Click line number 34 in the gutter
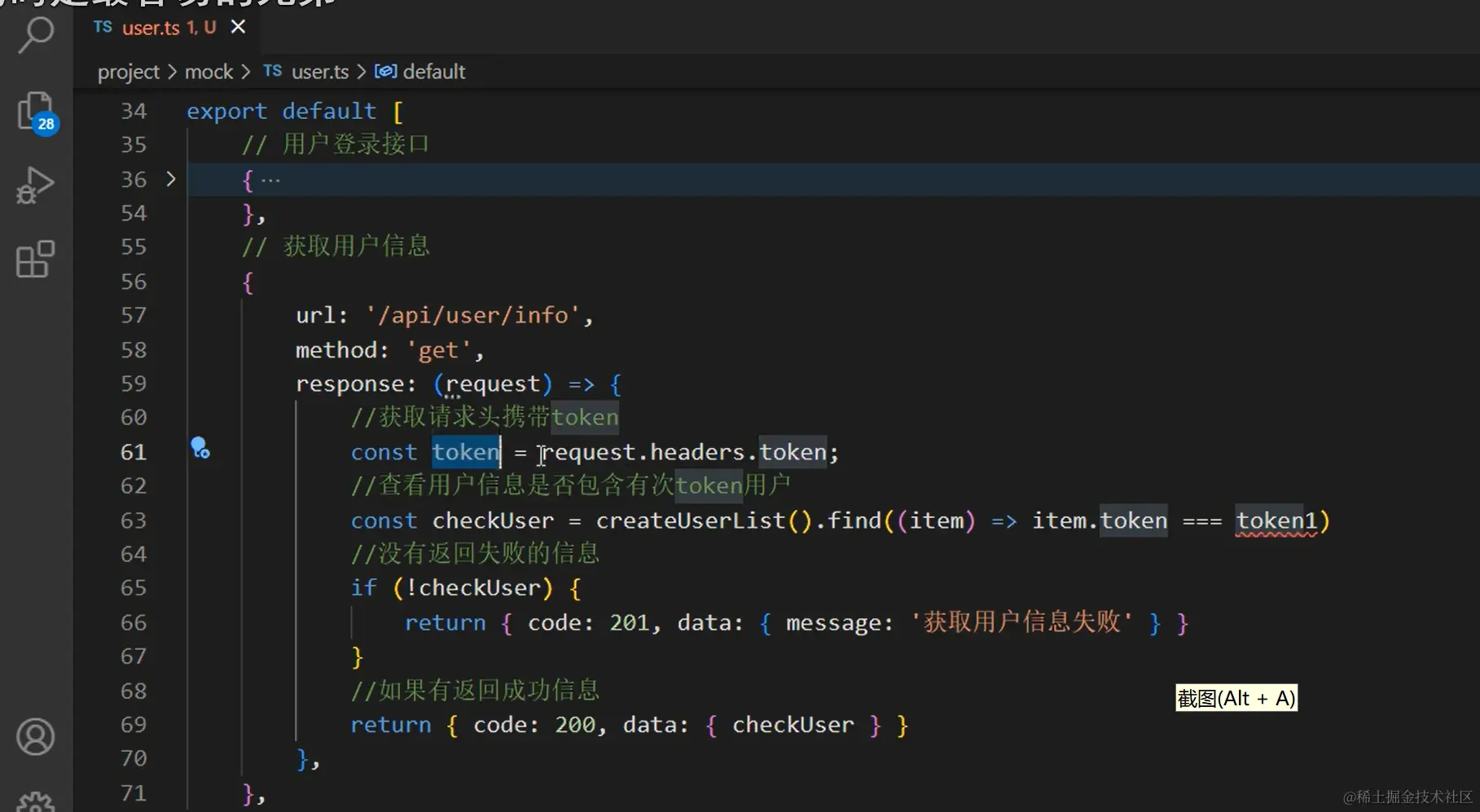The image size is (1480, 812). coord(134,111)
